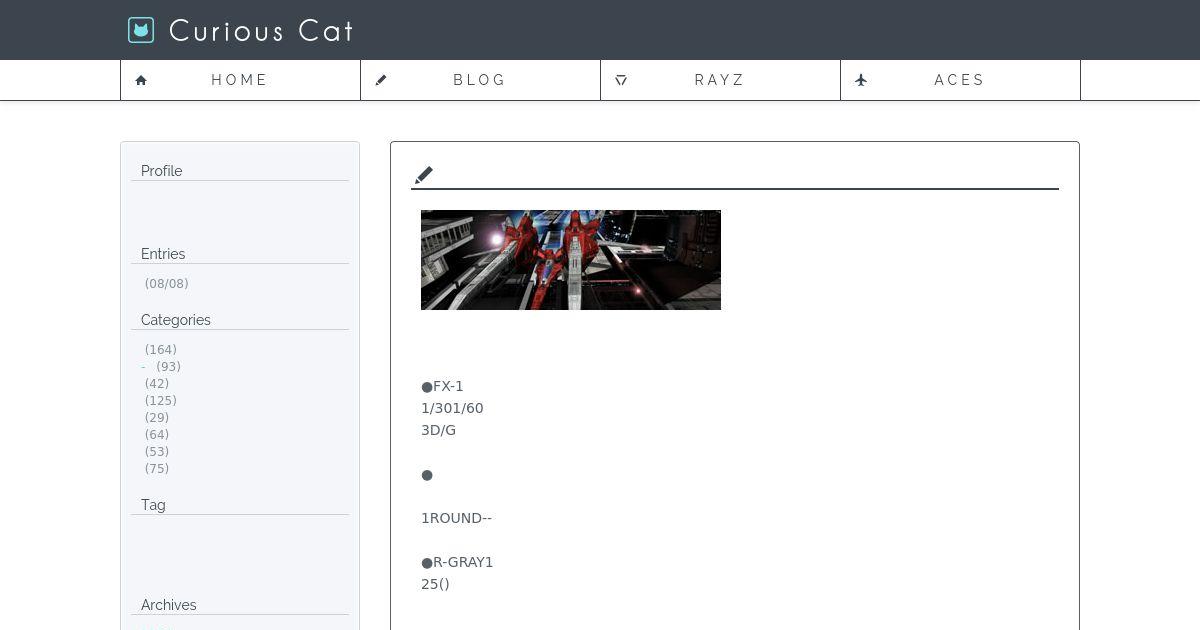Click the 1ROUND-- text line
Viewport: 1200px width, 630px height.
point(456,518)
